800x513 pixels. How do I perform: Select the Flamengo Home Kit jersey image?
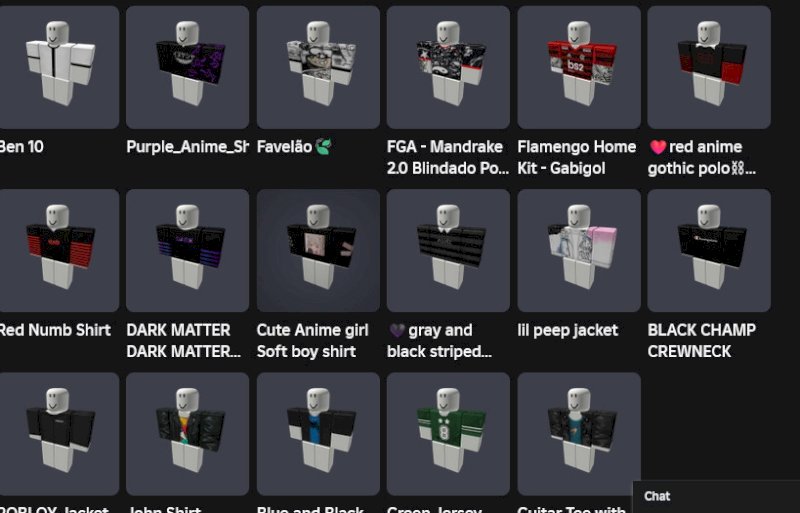(x=579, y=67)
